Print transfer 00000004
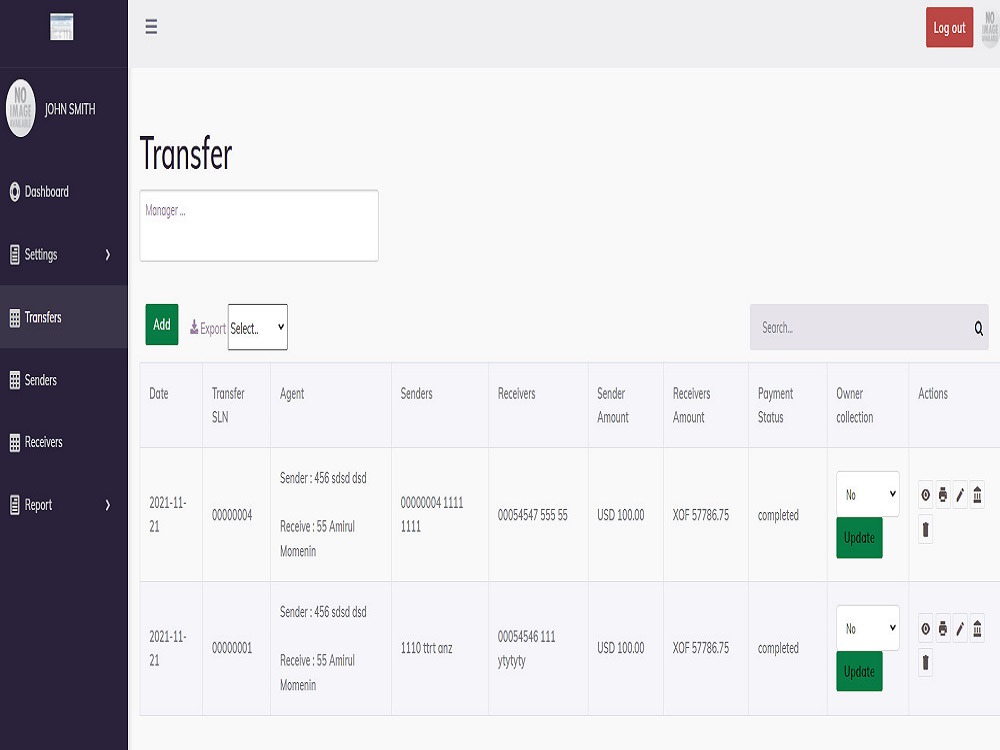The image size is (1000, 750). coord(943,495)
